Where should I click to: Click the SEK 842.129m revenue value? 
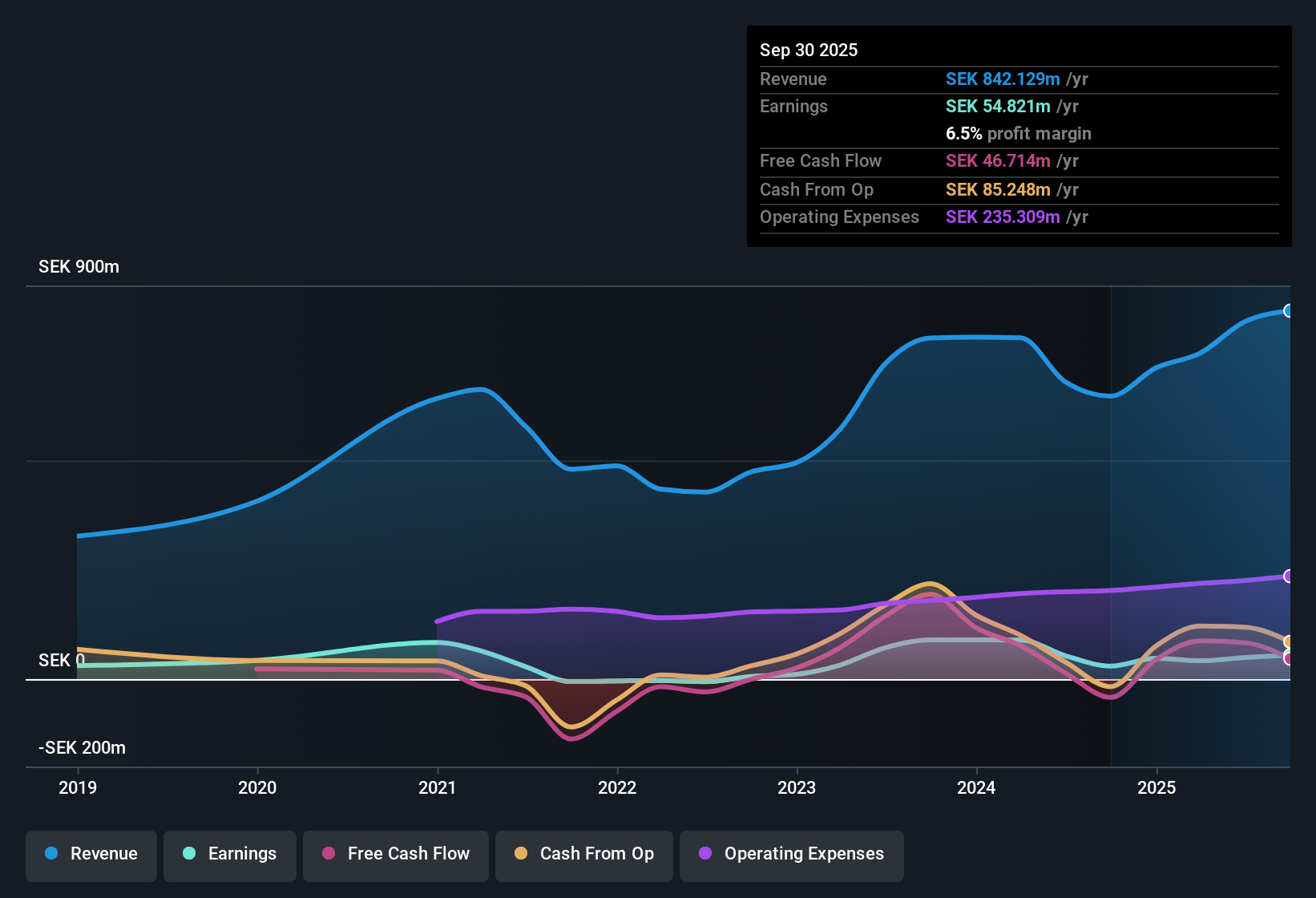pos(1001,79)
